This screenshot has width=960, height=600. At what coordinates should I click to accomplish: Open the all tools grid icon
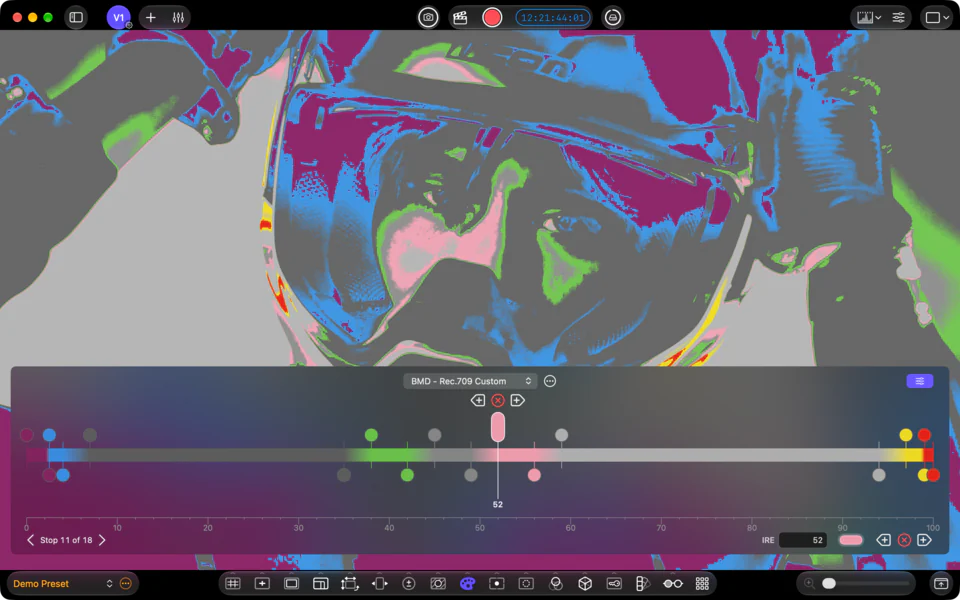tap(702, 583)
